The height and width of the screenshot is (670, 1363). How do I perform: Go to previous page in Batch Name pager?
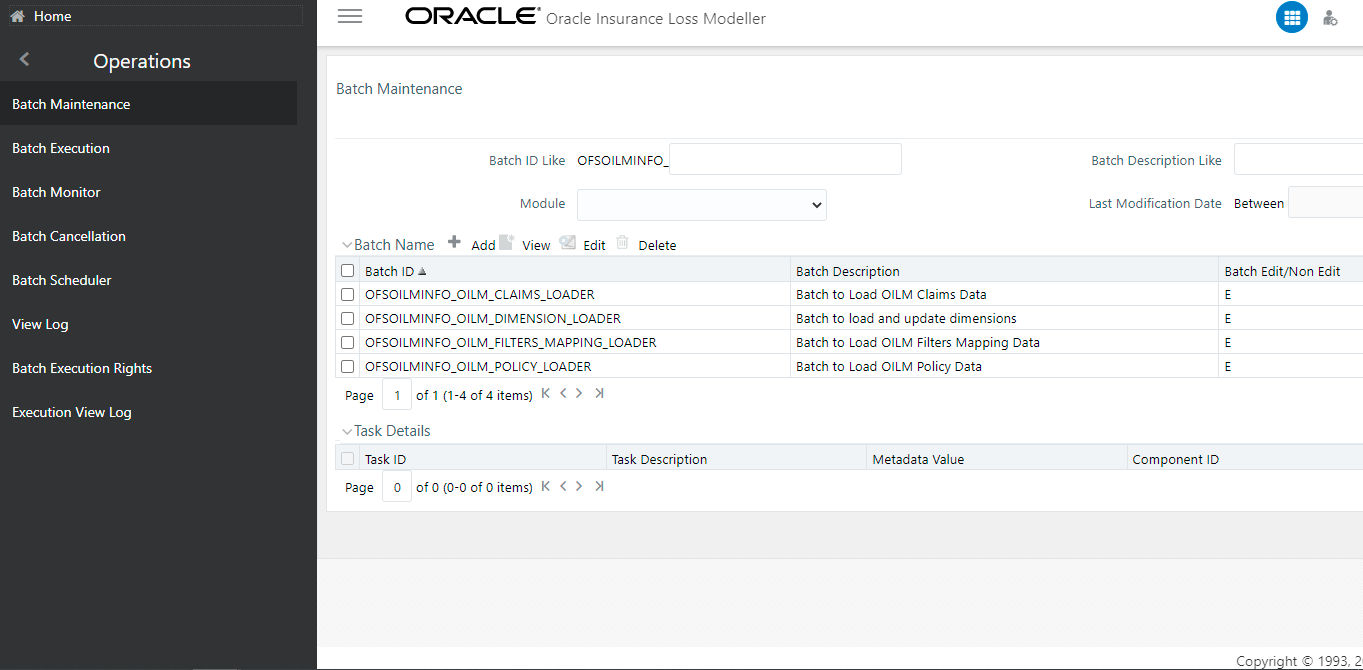[x=564, y=394]
